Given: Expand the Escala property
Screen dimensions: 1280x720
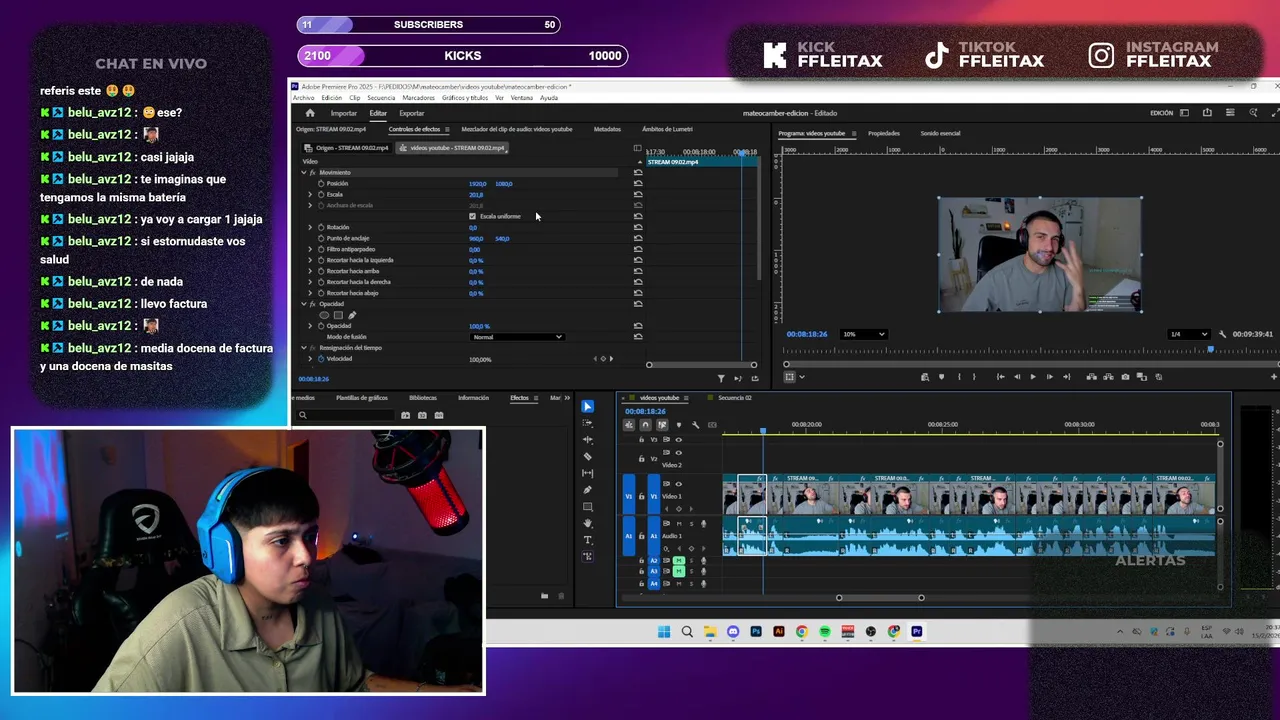Looking at the screenshot, I should coord(310,195).
